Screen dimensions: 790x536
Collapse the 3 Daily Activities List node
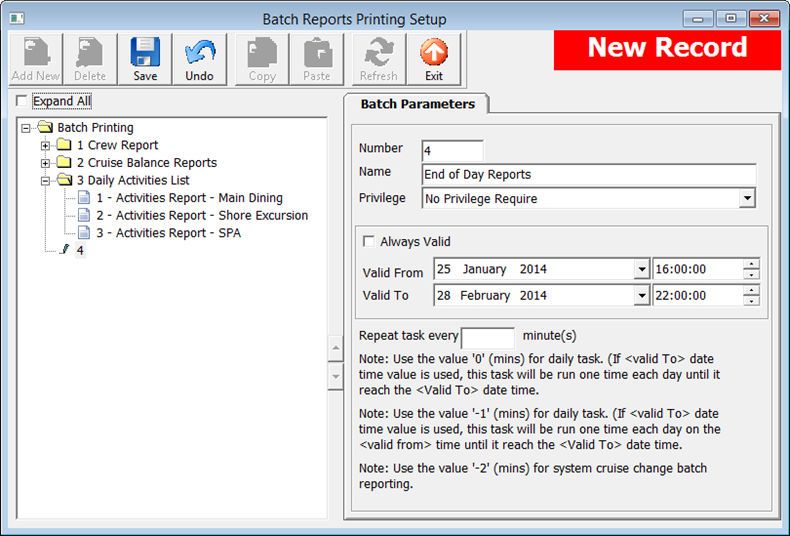point(45,181)
